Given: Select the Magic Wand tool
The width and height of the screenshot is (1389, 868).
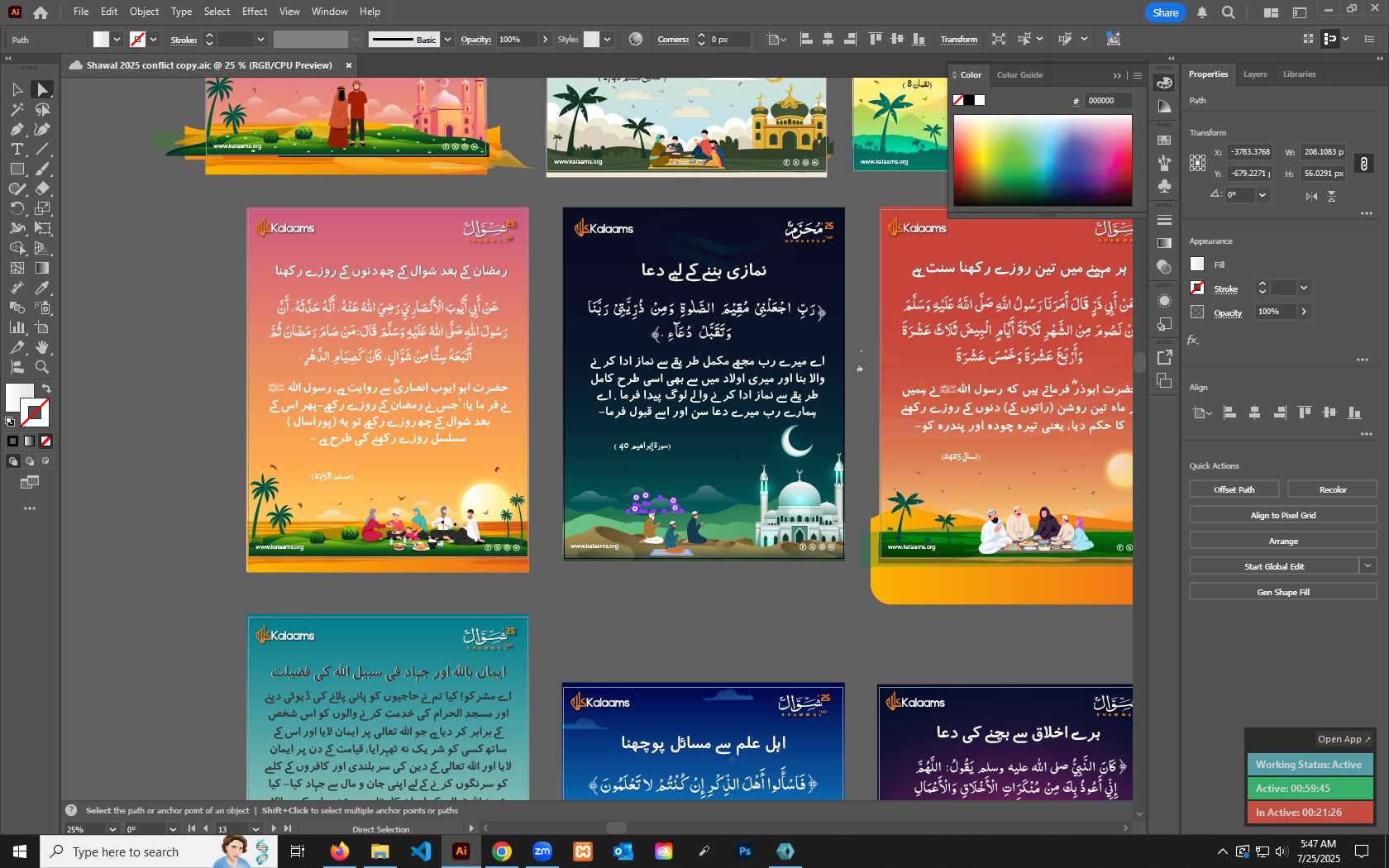Looking at the screenshot, I should pyautogui.click(x=17, y=109).
